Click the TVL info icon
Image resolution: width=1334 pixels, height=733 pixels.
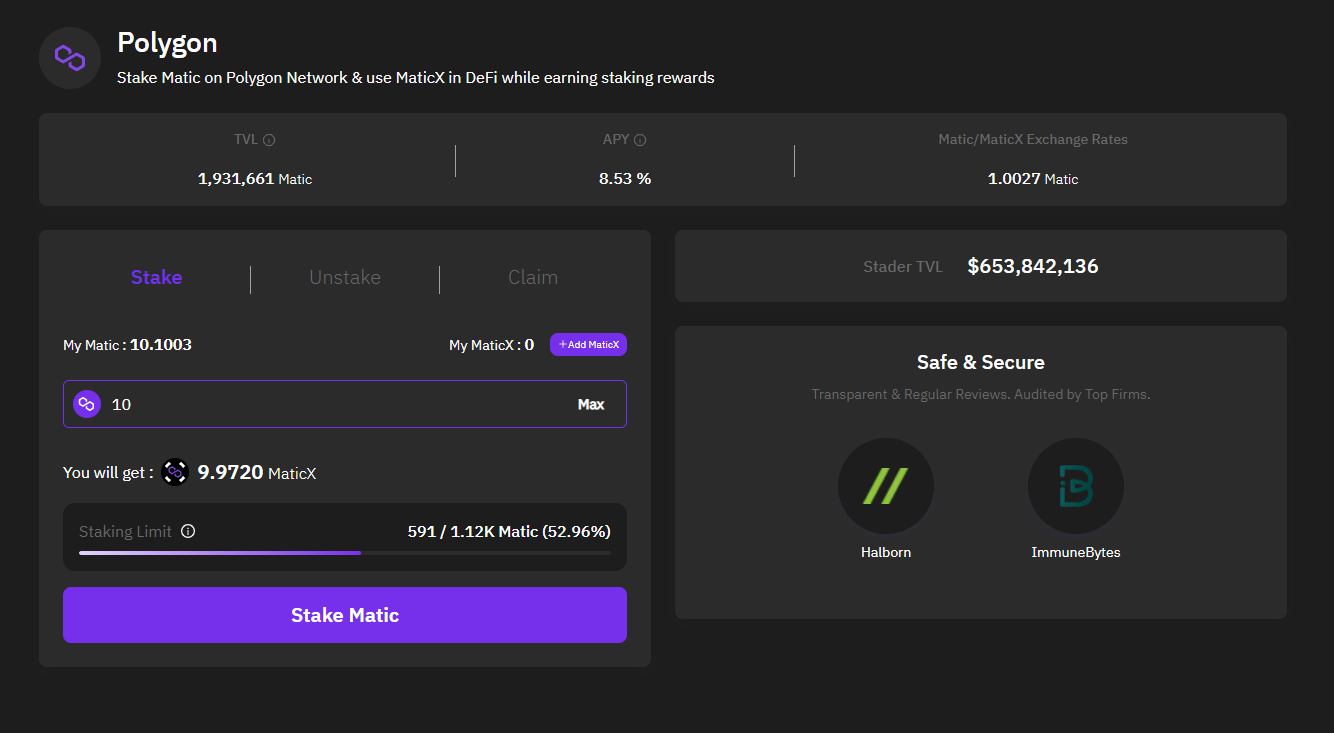pos(269,140)
